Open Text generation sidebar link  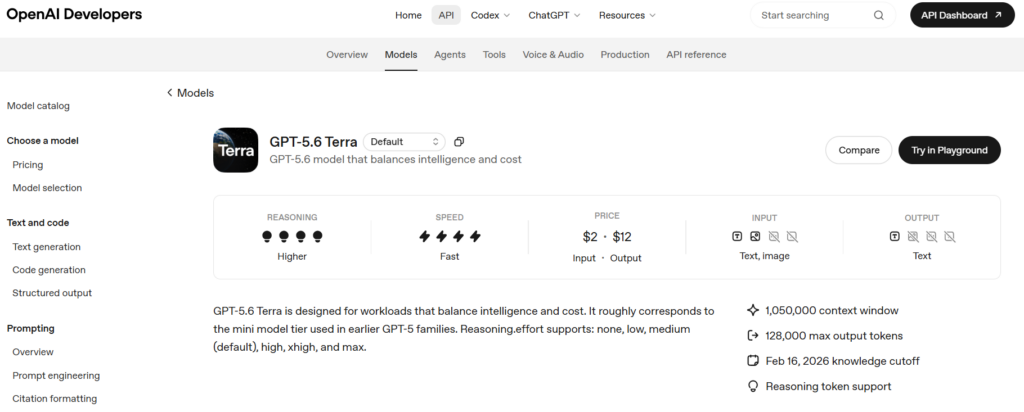coord(46,247)
